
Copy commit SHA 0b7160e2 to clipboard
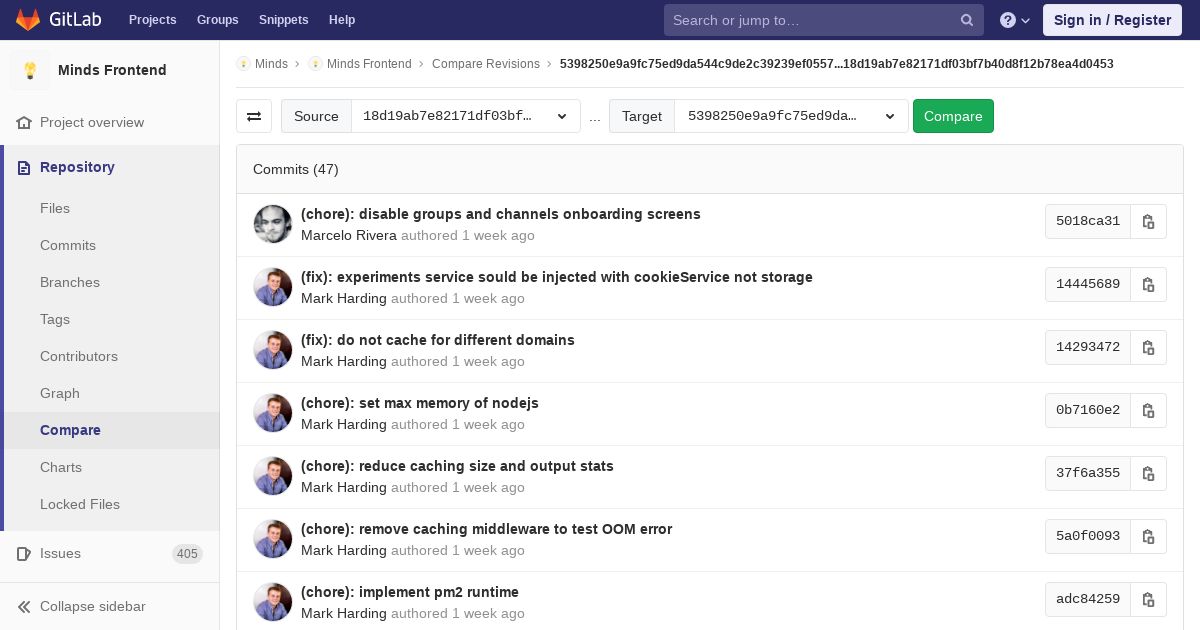point(1148,410)
